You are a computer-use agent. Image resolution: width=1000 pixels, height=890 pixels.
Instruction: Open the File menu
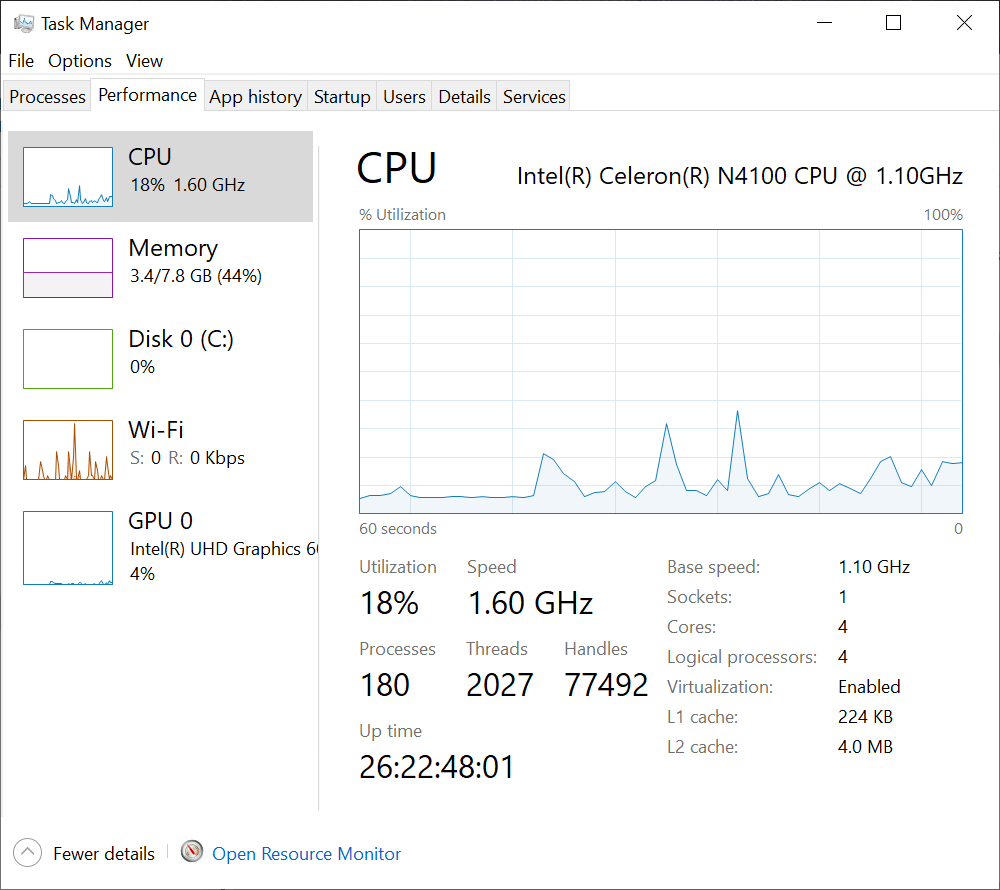point(21,61)
